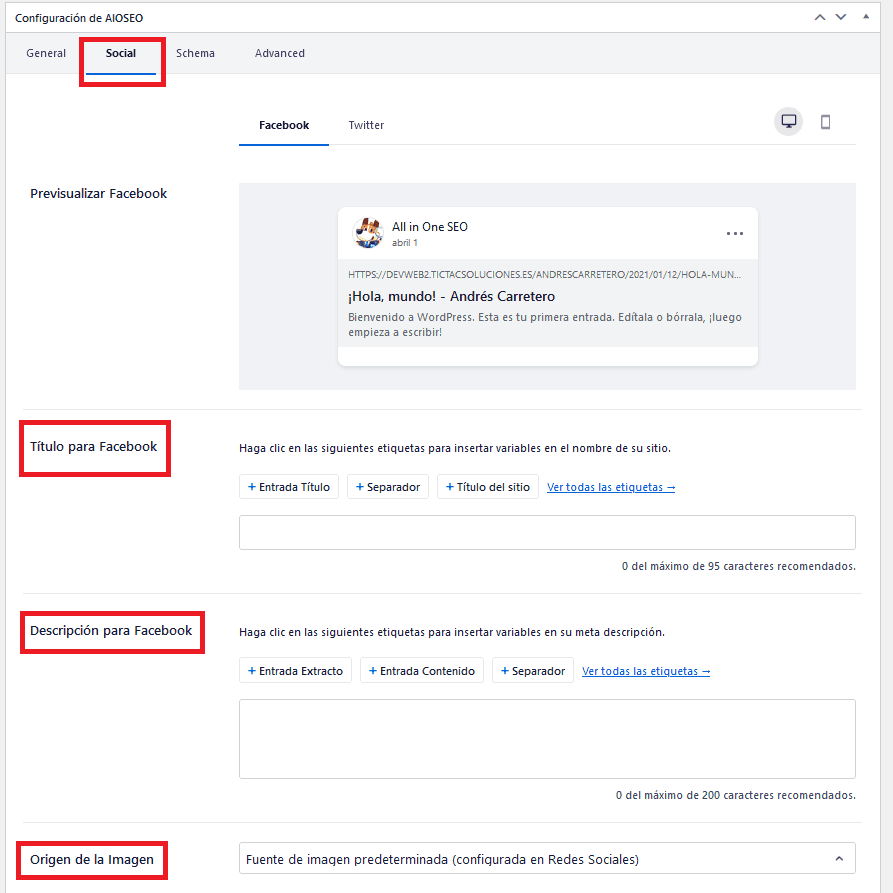Click the All in One SEO page name
893x893 pixels.
pyautogui.click(x=429, y=227)
